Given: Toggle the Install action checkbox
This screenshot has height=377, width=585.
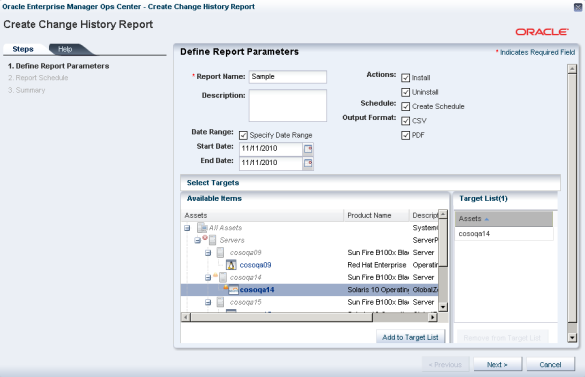Looking at the screenshot, I should tap(406, 78).
